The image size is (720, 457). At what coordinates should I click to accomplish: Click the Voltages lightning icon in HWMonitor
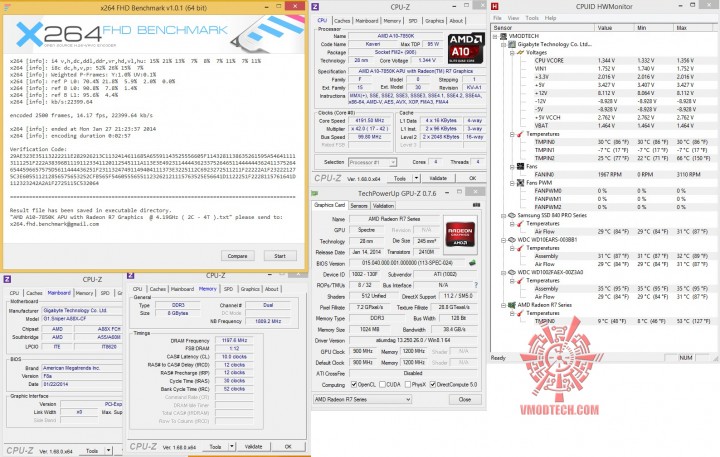[520, 53]
